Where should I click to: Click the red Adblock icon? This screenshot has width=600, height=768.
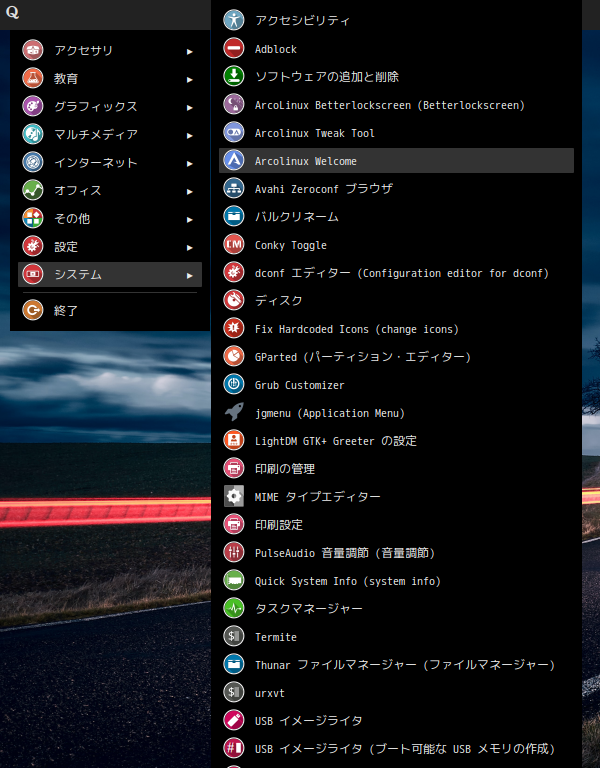click(x=234, y=48)
